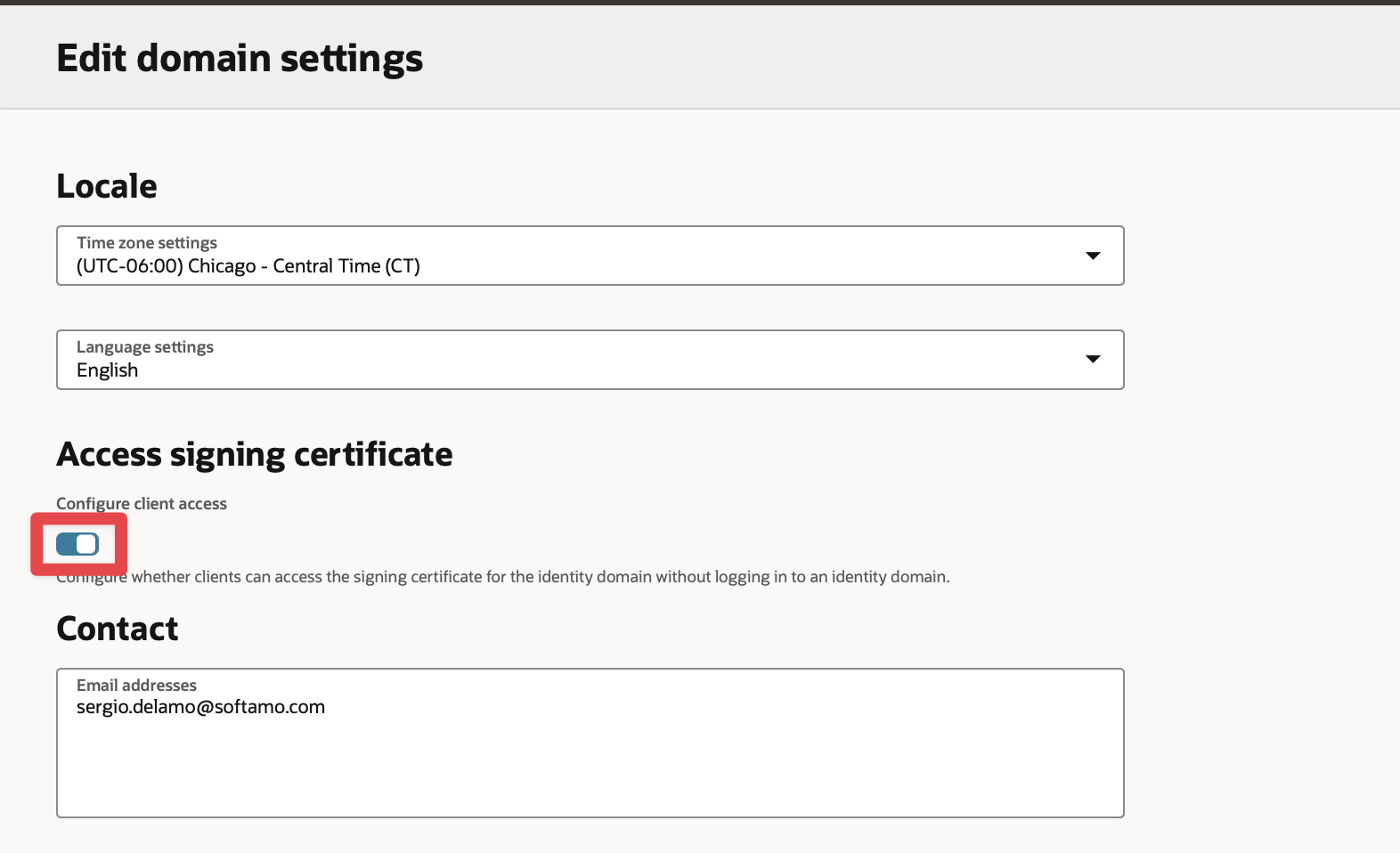
Task: Click the Configure client access label
Action: (142, 503)
